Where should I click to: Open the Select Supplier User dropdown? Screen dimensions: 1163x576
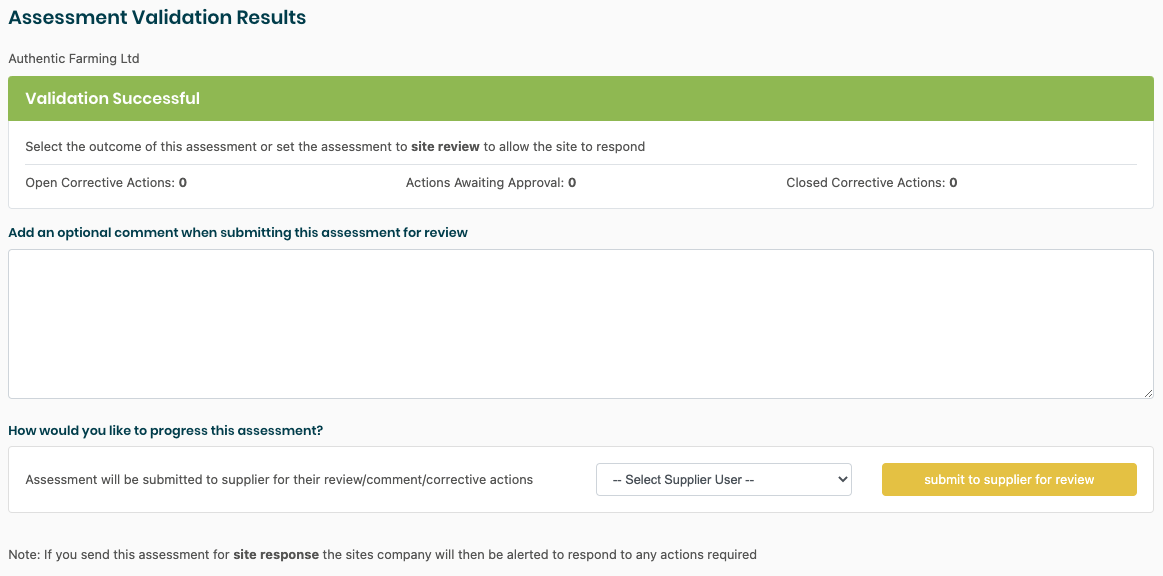coord(723,480)
